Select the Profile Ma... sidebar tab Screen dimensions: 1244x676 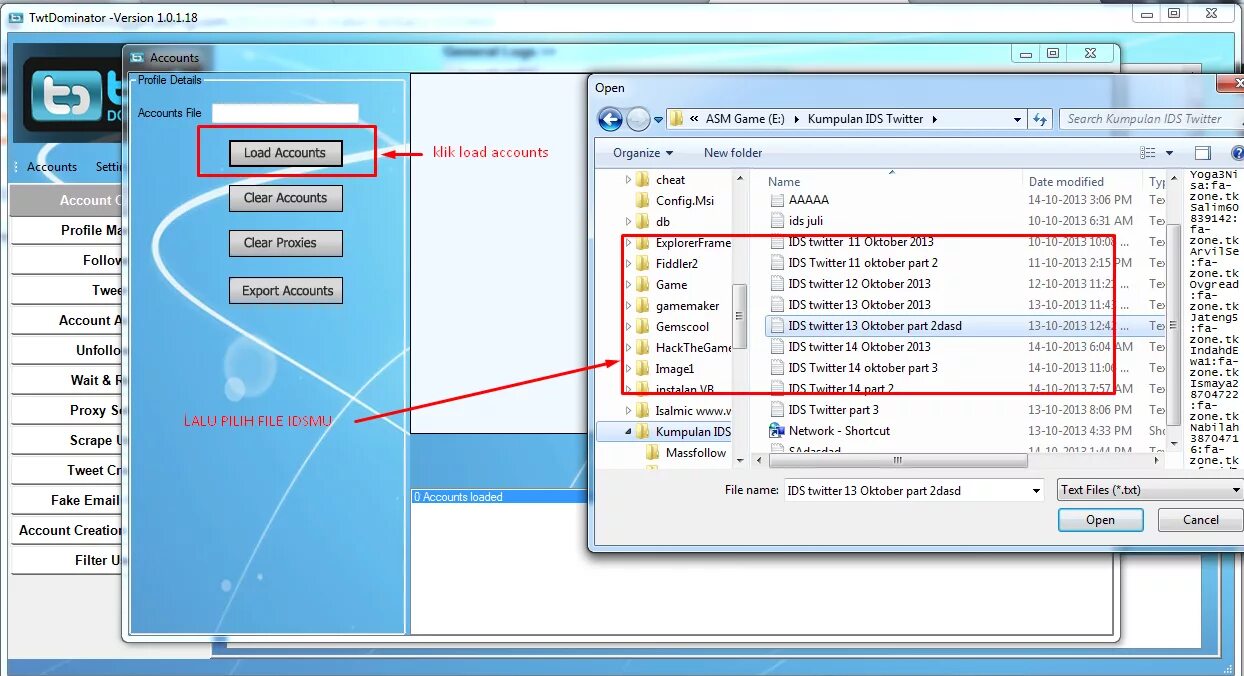point(67,230)
